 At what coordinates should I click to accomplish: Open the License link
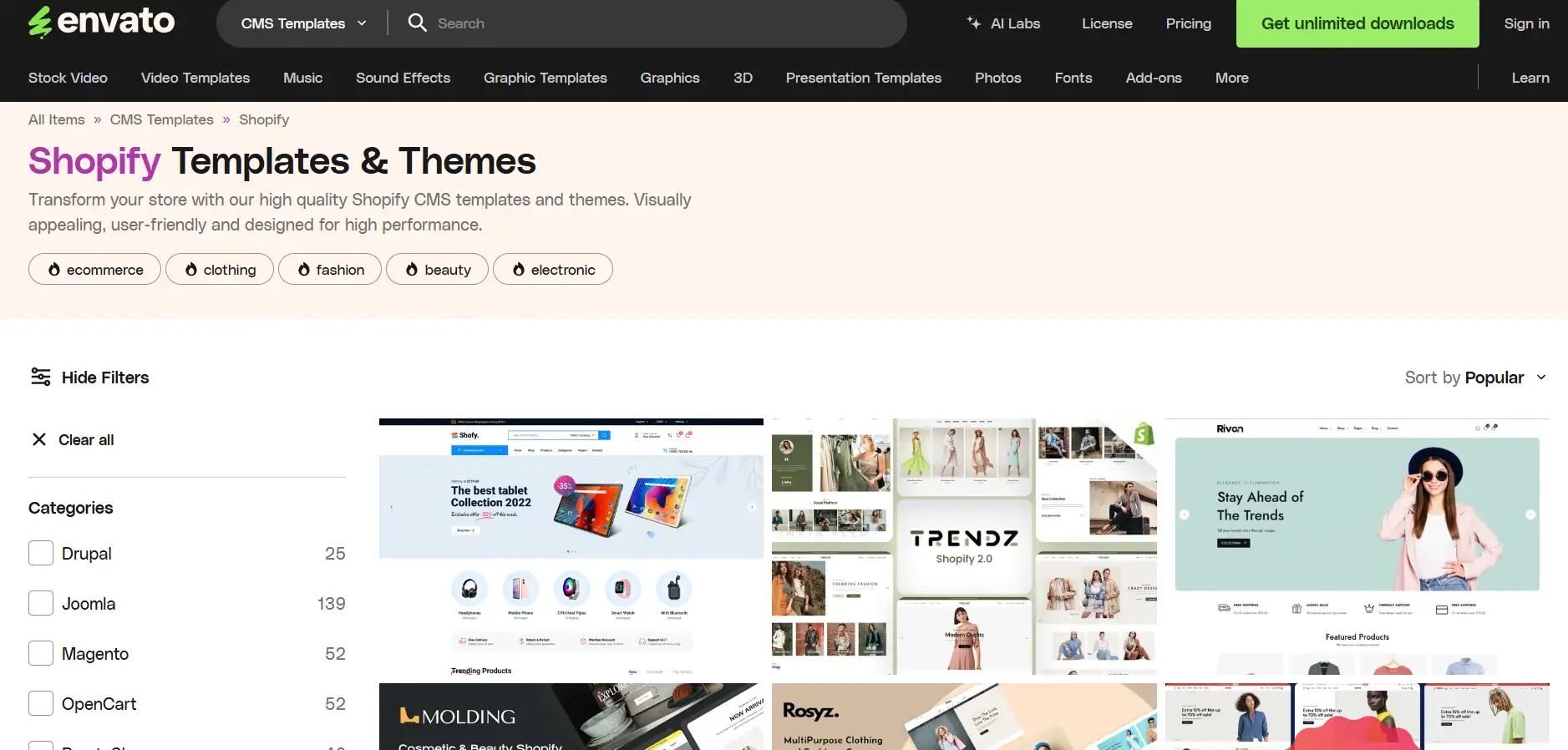[1107, 23]
